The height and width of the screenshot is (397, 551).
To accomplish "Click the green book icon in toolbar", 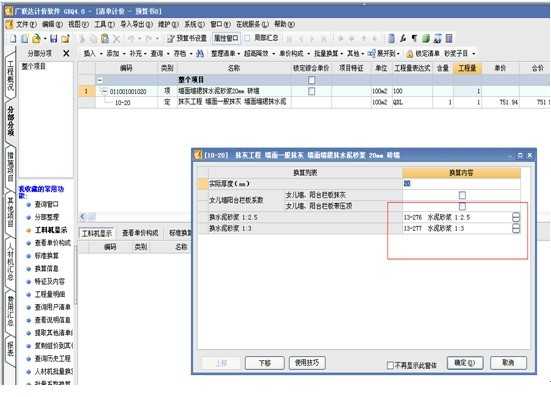I will pyautogui.click(x=426, y=38).
